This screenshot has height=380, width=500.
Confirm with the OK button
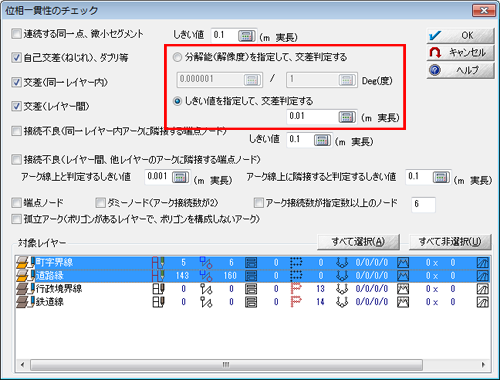tap(460, 35)
